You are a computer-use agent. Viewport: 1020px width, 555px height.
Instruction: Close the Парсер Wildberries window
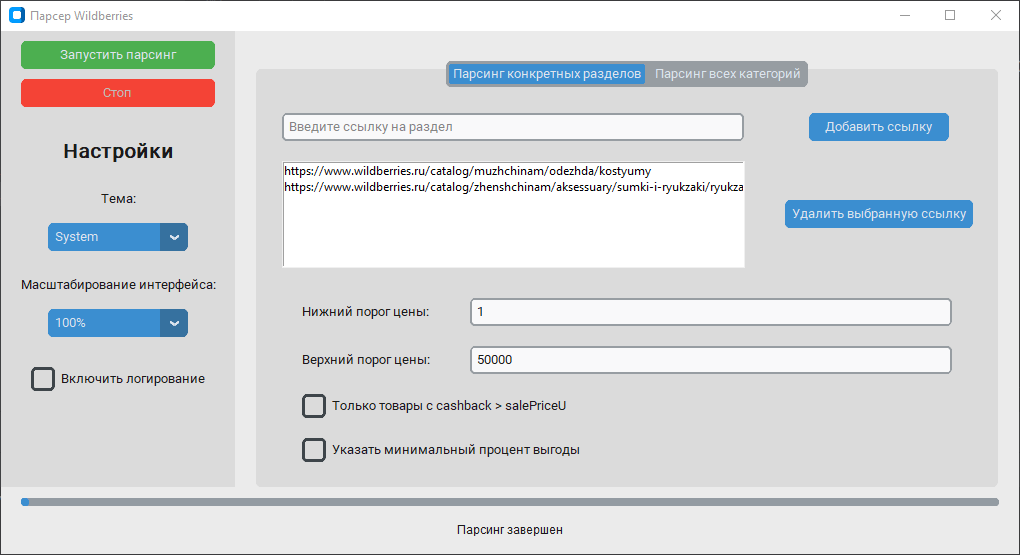996,16
